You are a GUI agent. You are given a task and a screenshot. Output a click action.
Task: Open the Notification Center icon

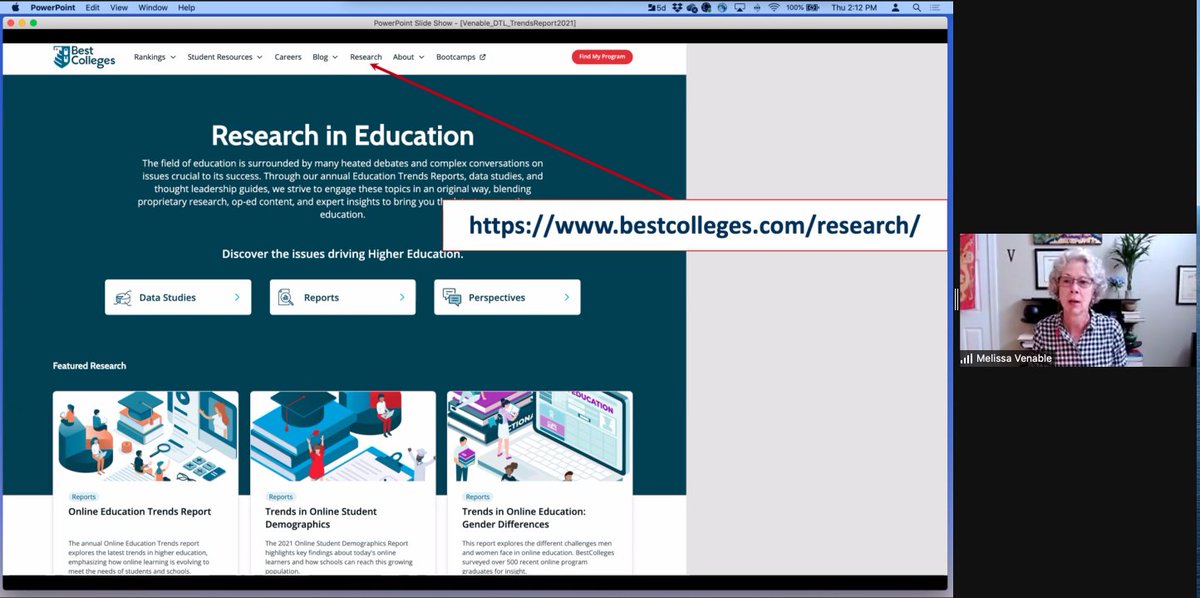936,7
